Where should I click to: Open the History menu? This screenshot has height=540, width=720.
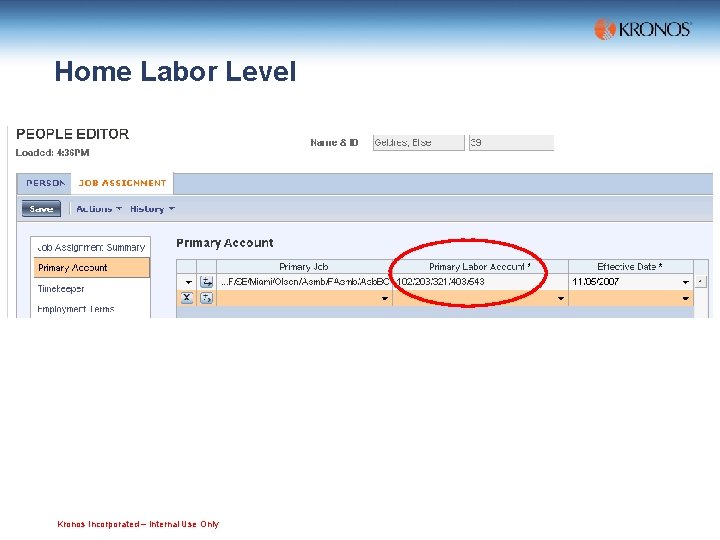(152, 209)
